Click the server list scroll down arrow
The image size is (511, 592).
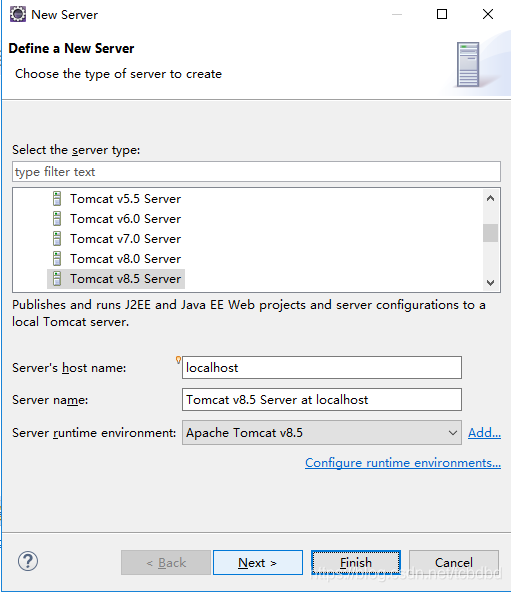tap(490, 282)
